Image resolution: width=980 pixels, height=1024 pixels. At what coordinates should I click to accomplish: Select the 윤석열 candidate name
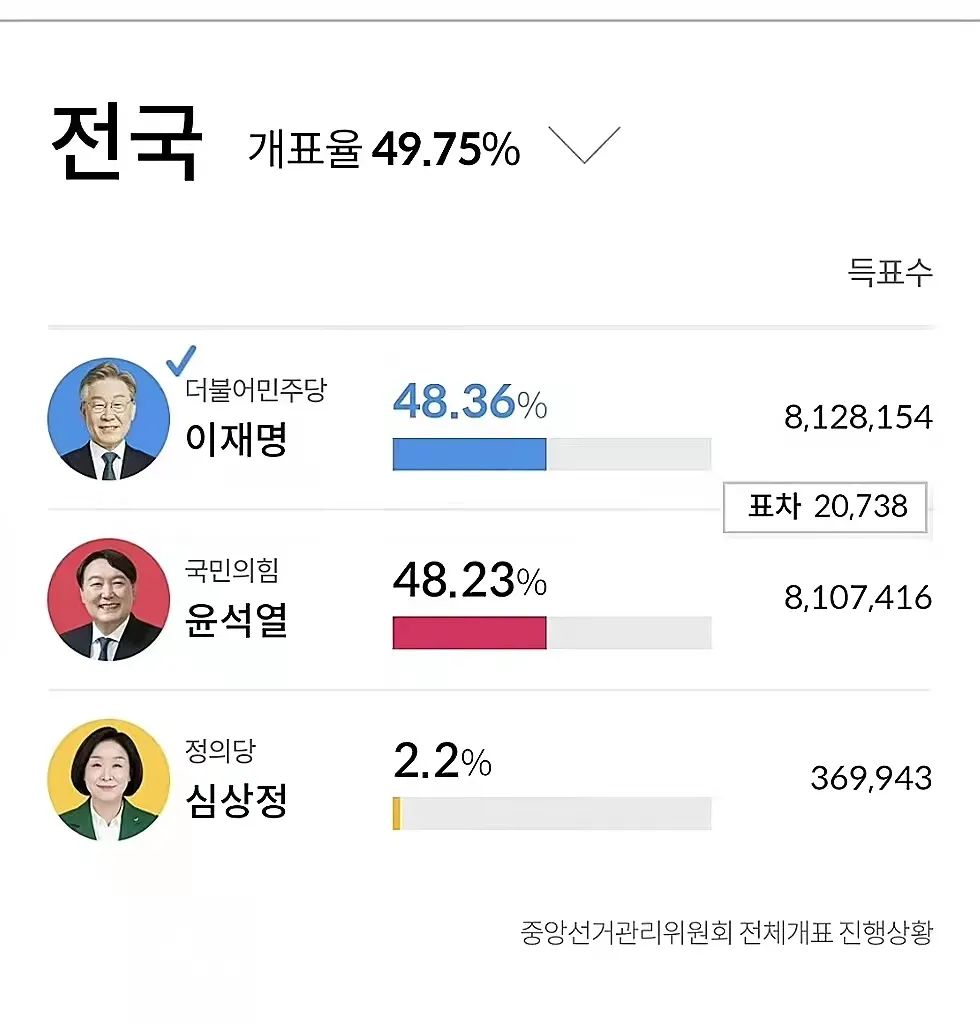click(237, 620)
